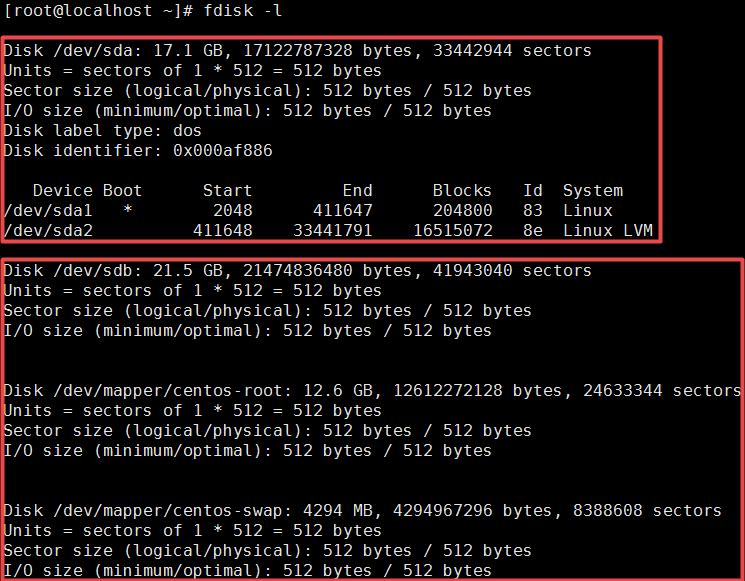Click the '/dev/mapper/centos-swap' disk line
This screenshot has height=581, width=745.
pyautogui.click(x=363, y=510)
